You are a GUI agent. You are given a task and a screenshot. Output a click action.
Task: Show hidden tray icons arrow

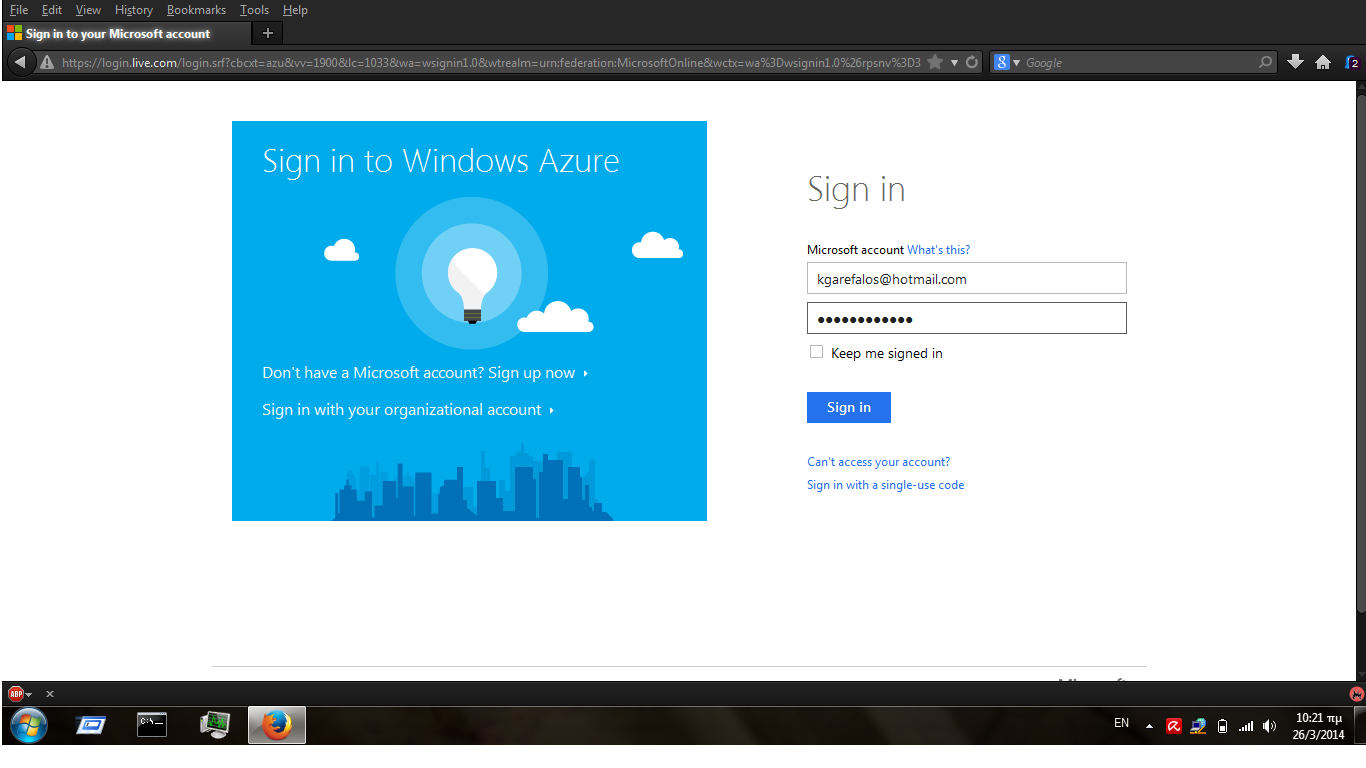pos(1149,727)
